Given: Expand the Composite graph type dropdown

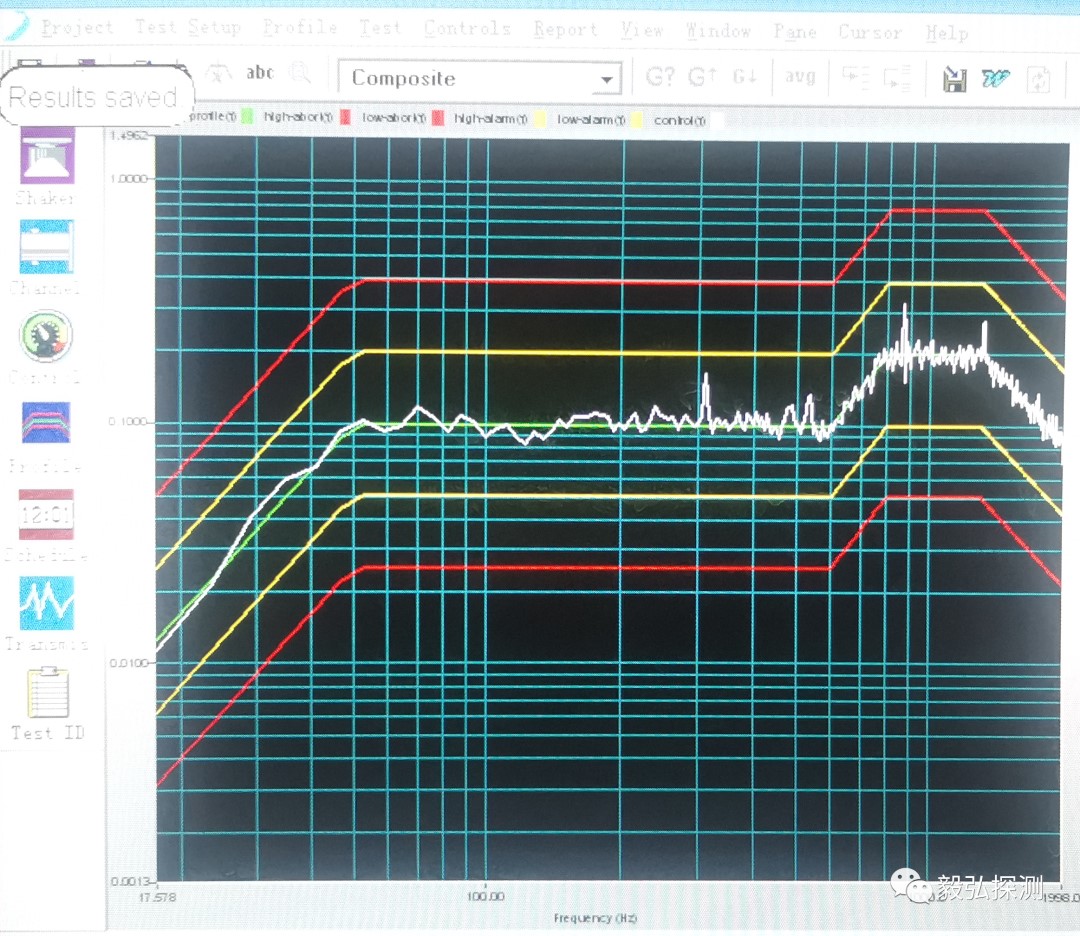Looking at the screenshot, I should [605, 80].
